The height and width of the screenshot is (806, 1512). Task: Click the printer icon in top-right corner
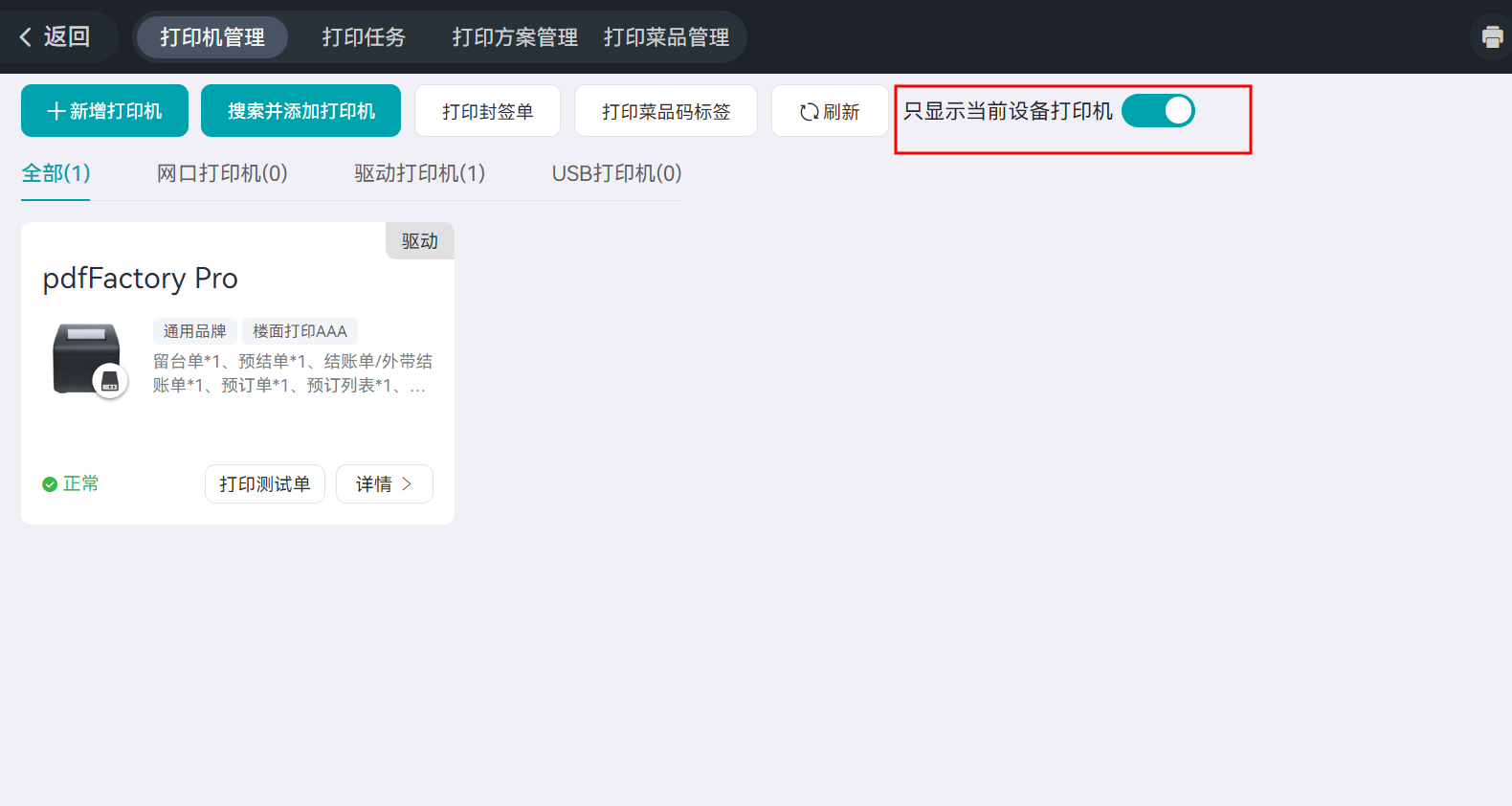coord(1492,37)
